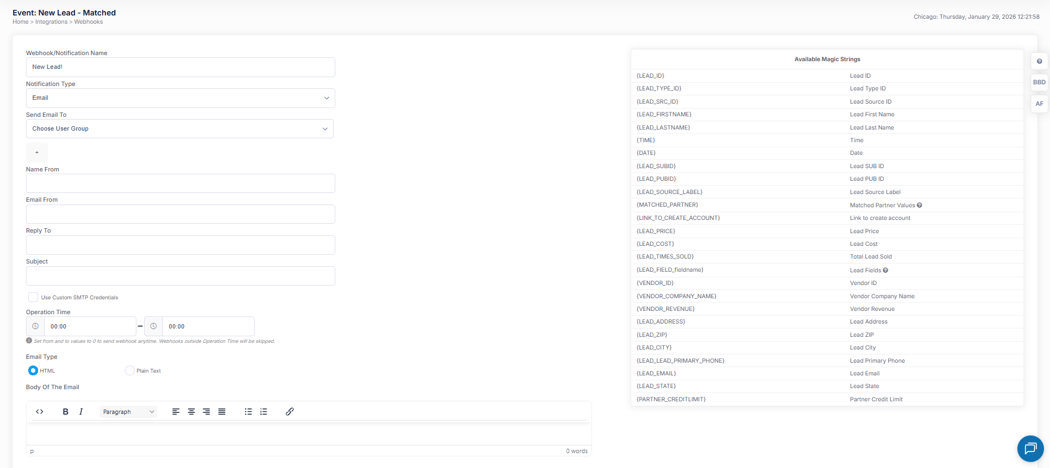Image resolution: width=1050 pixels, height=468 pixels.
Task: Select HTML email type
Action: click(33, 370)
